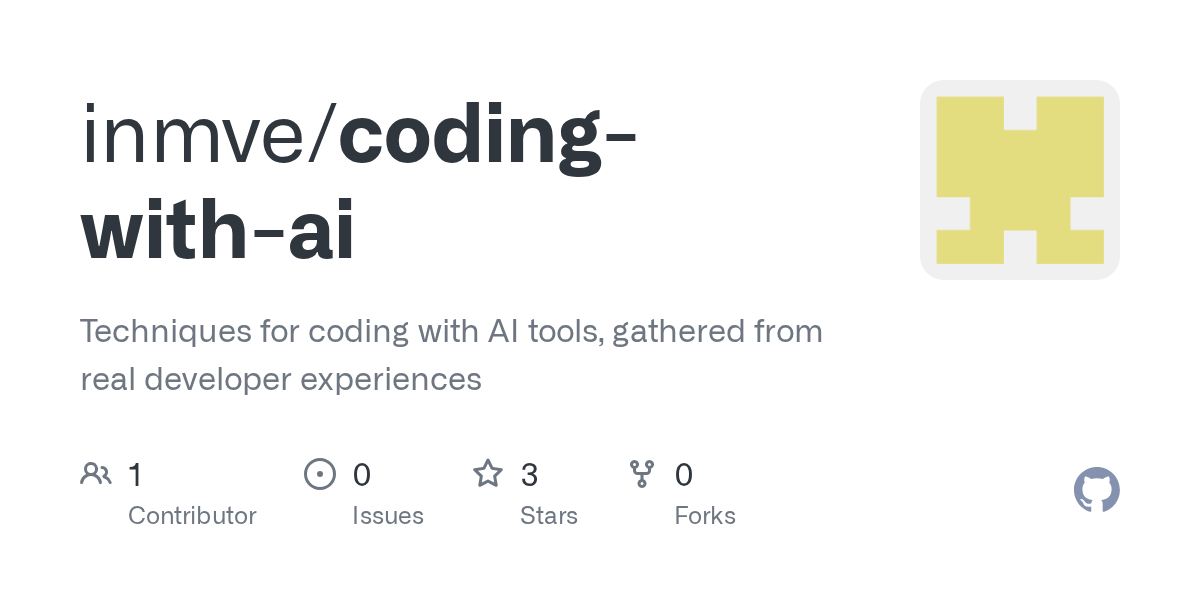Screen dimensions: 1200x600
Task: Open the yellow identicon avatar
Action: (x=1020, y=180)
